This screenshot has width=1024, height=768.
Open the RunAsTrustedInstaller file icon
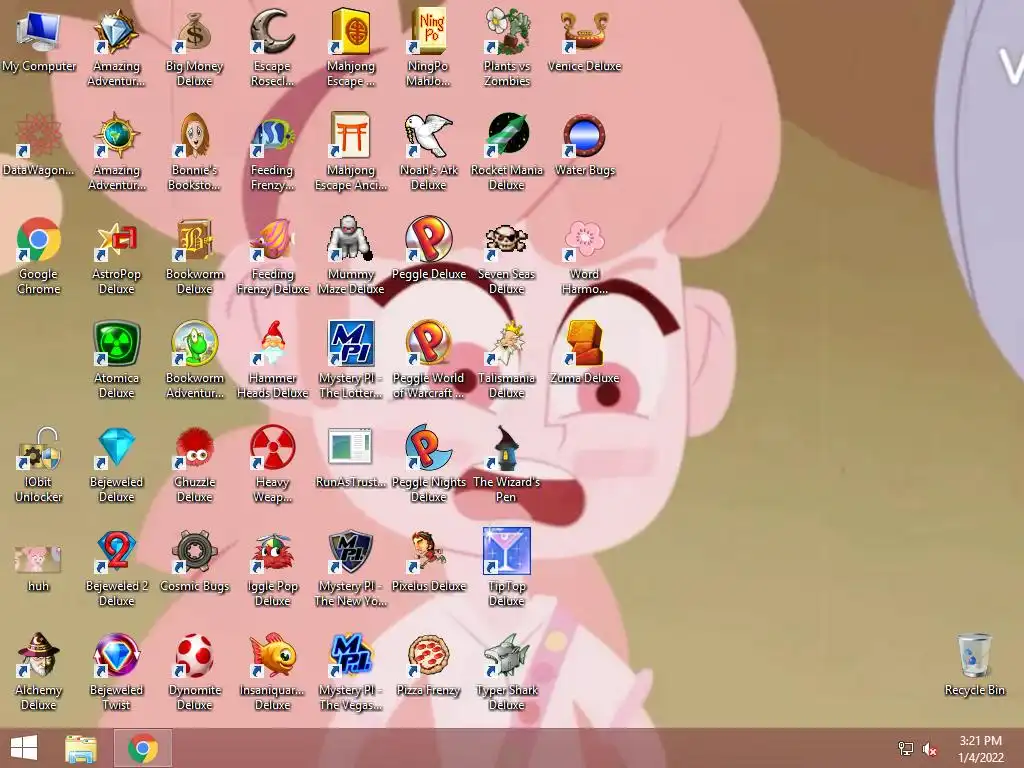(351, 447)
